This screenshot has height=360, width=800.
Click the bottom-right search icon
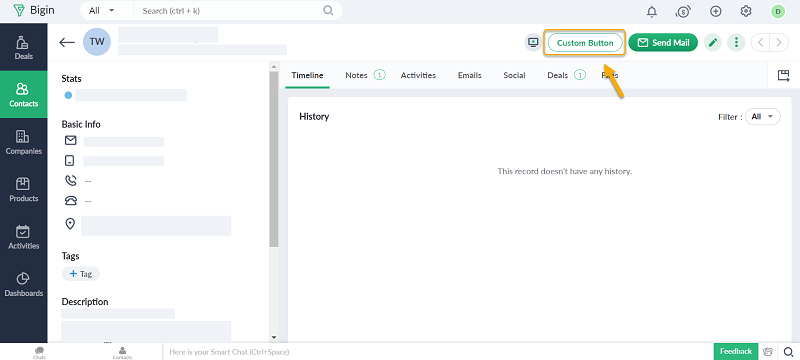click(788, 351)
